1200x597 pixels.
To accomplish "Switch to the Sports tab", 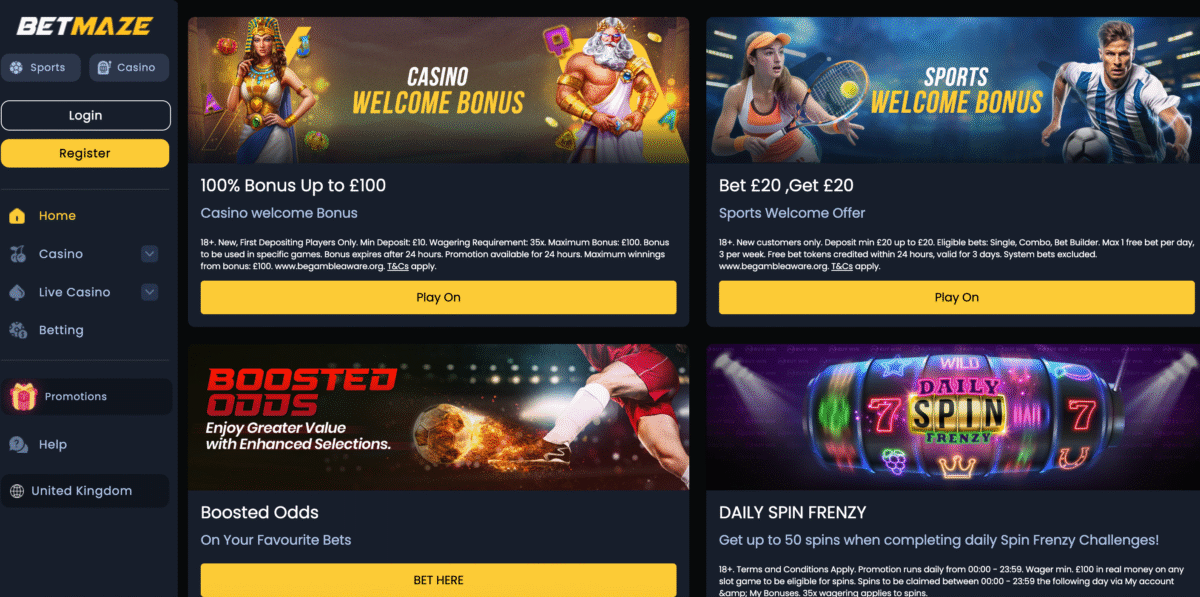I will point(40,67).
